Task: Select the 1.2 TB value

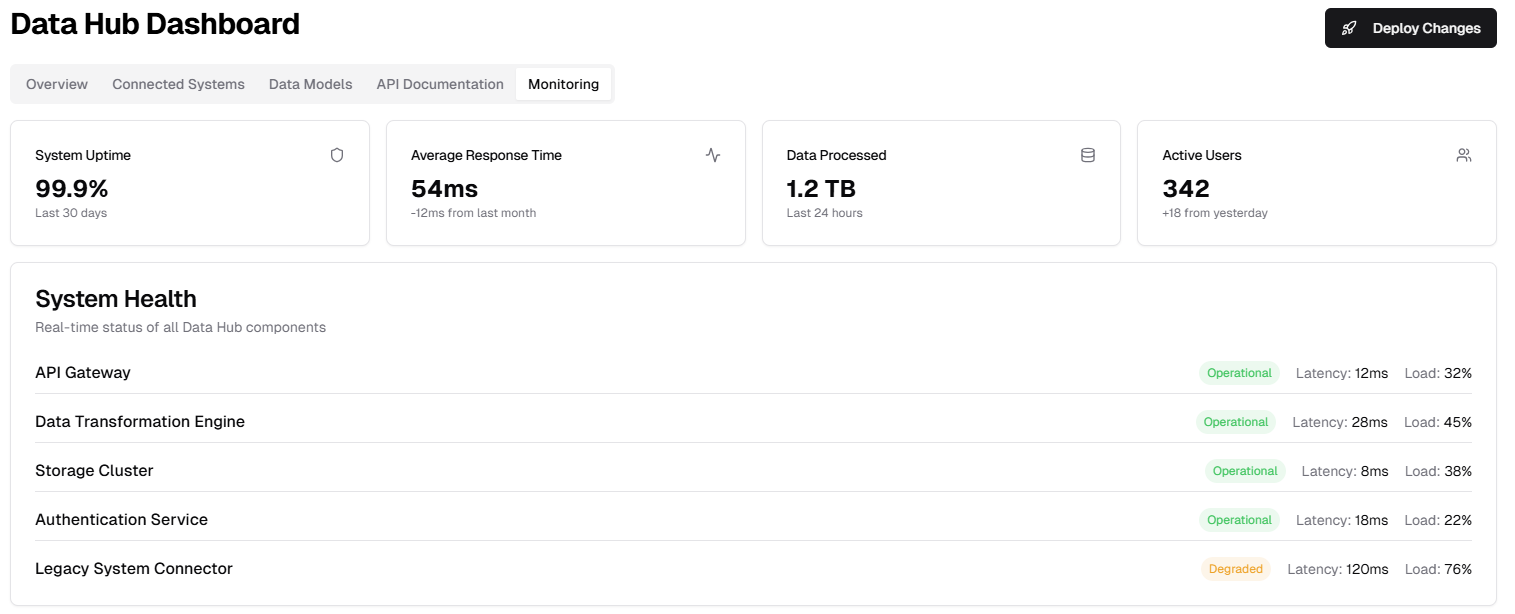Action: (x=821, y=188)
